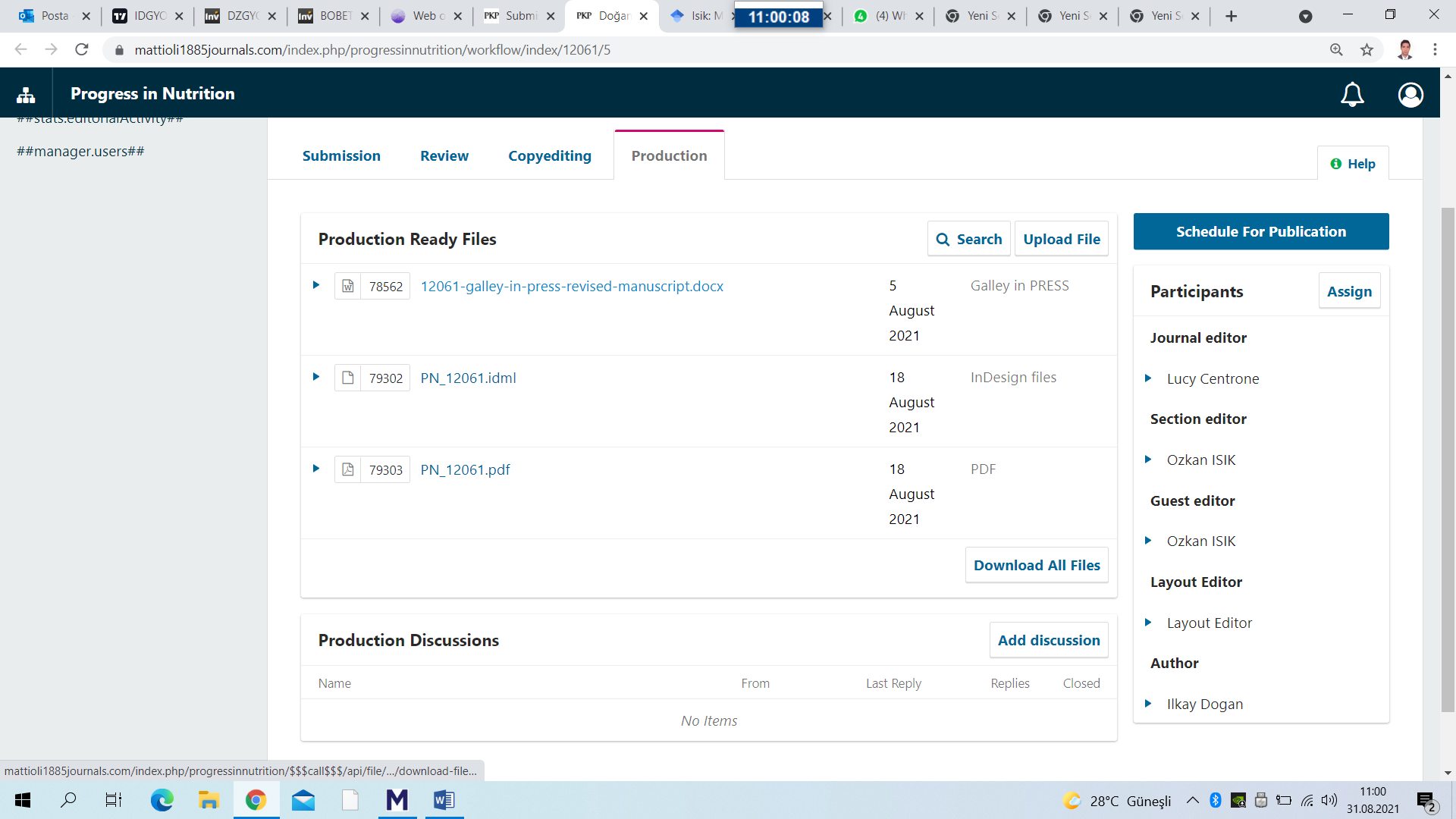This screenshot has height=819, width=1456.
Task: Click the Word document icon for file 78562
Action: click(x=348, y=286)
